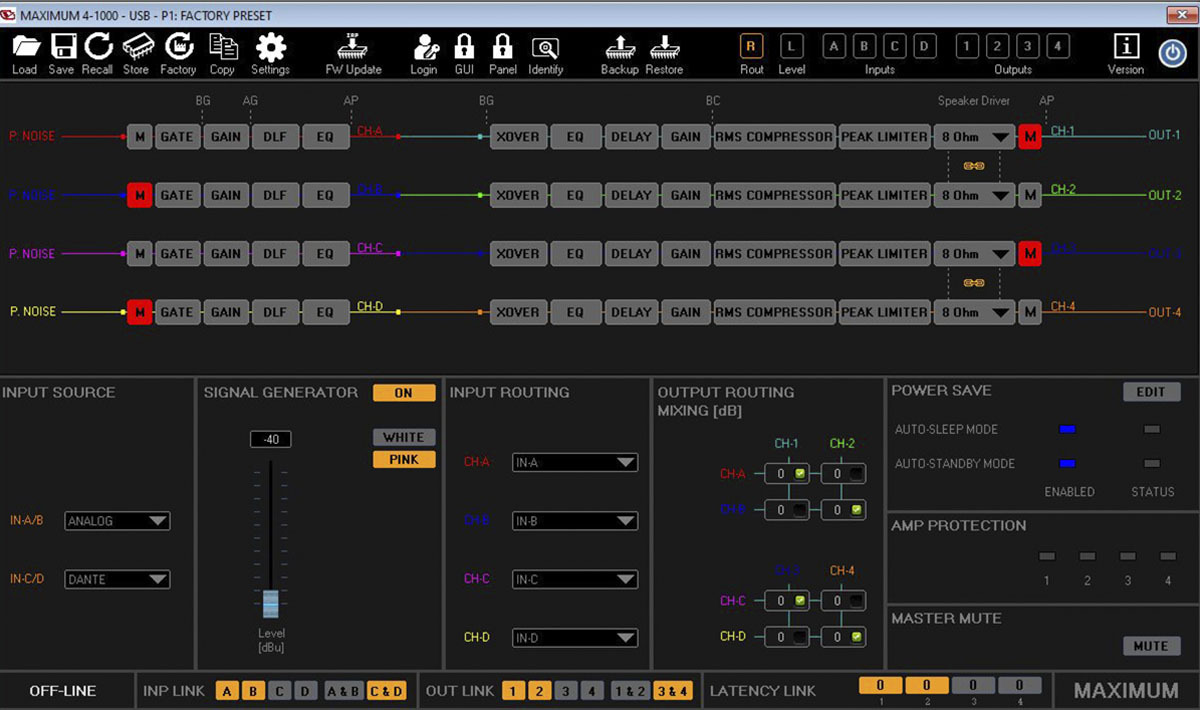Click the signal generator level fader handle
The height and width of the screenshot is (710, 1200).
pos(271,603)
